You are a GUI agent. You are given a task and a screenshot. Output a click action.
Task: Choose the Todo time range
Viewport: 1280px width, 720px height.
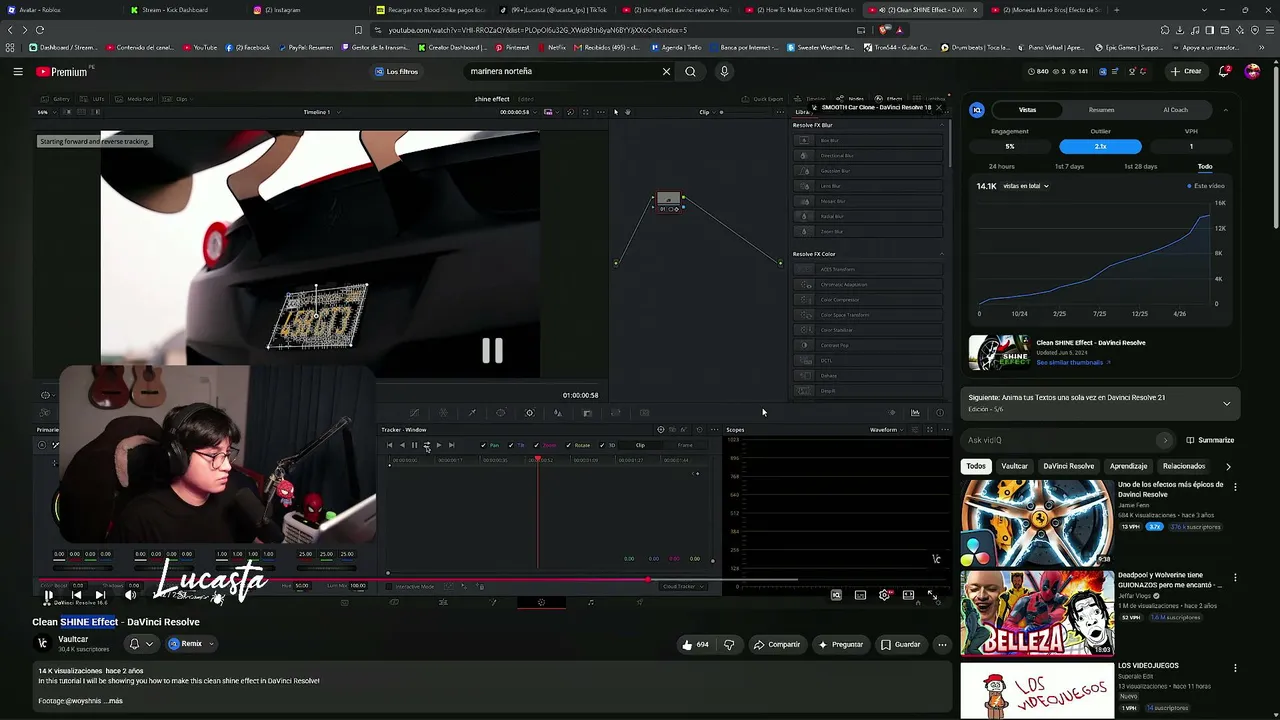click(1205, 166)
